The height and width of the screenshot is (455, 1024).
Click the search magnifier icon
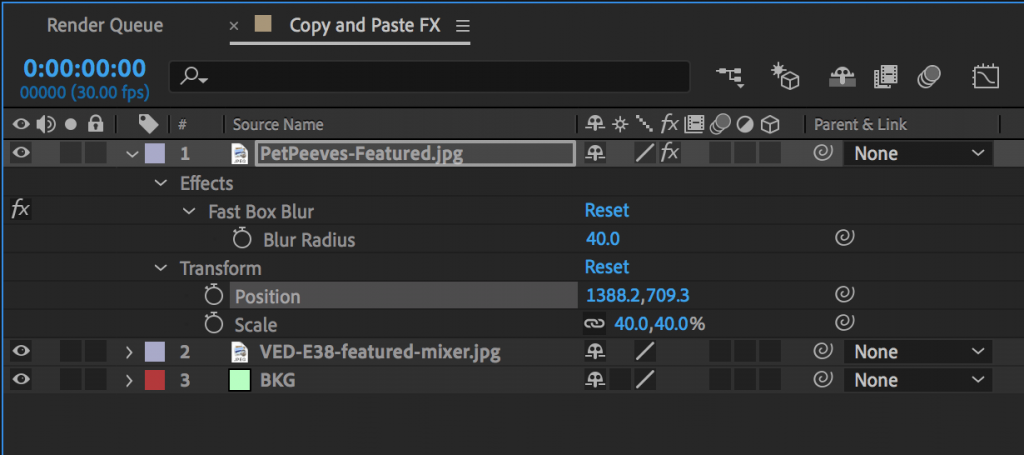click(x=193, y=77)
